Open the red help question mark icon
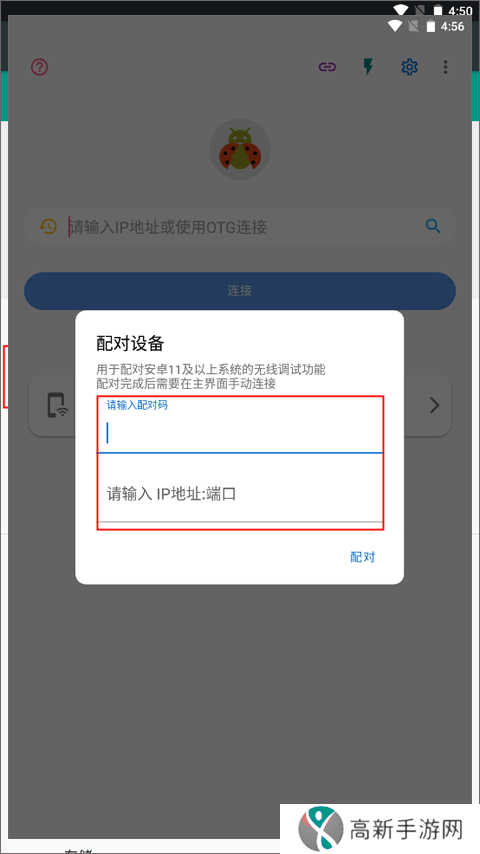Screen dimensions: 480x854 40,67
